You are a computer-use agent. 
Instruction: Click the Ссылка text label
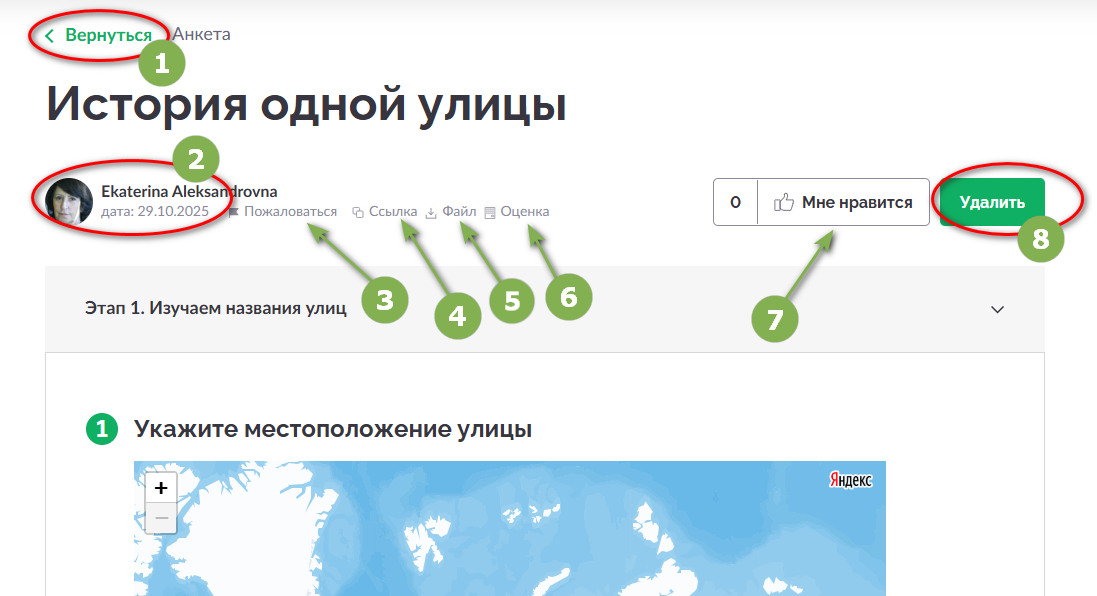393,212
